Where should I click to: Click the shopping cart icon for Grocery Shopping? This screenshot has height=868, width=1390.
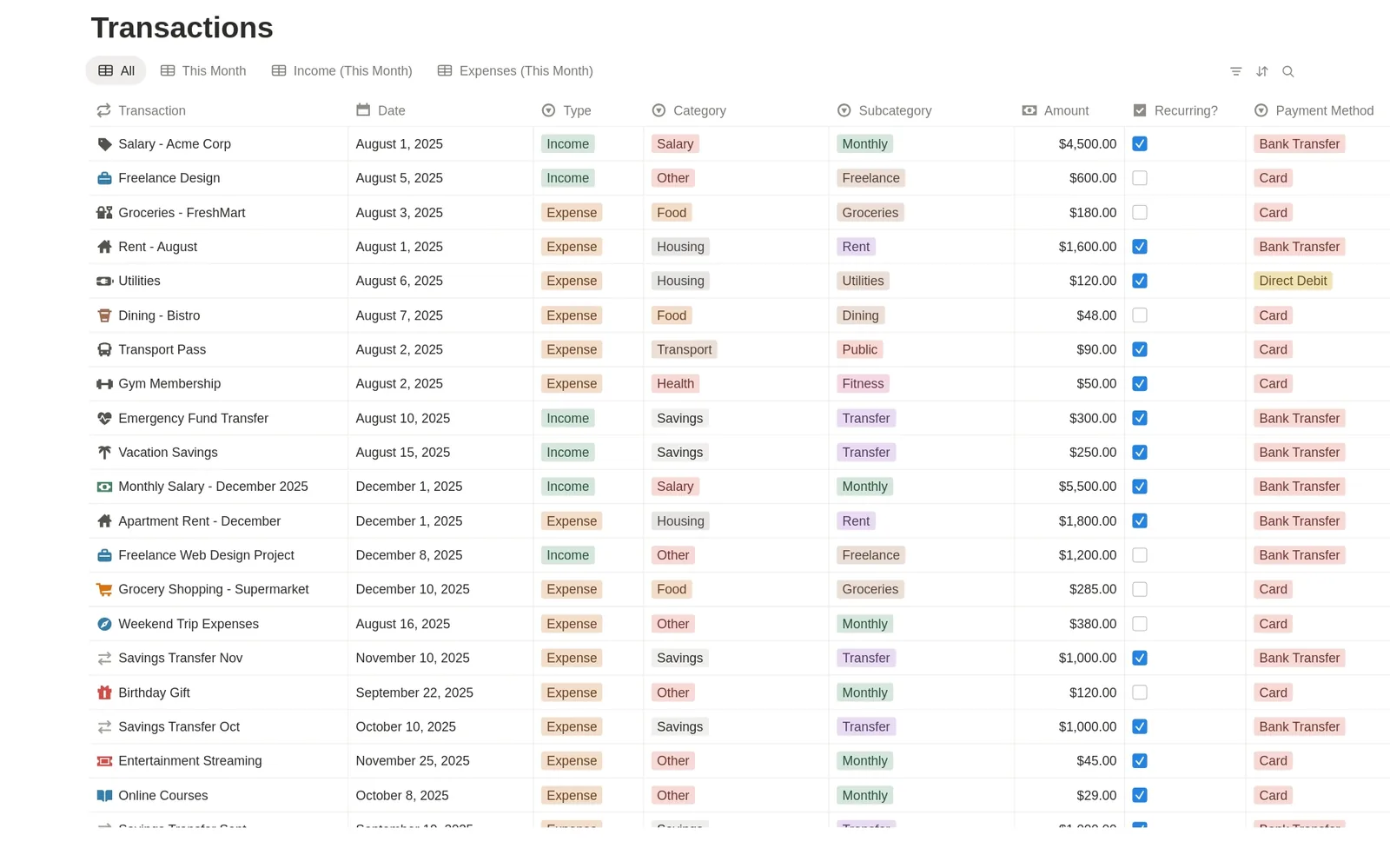(x=104, y=589)
